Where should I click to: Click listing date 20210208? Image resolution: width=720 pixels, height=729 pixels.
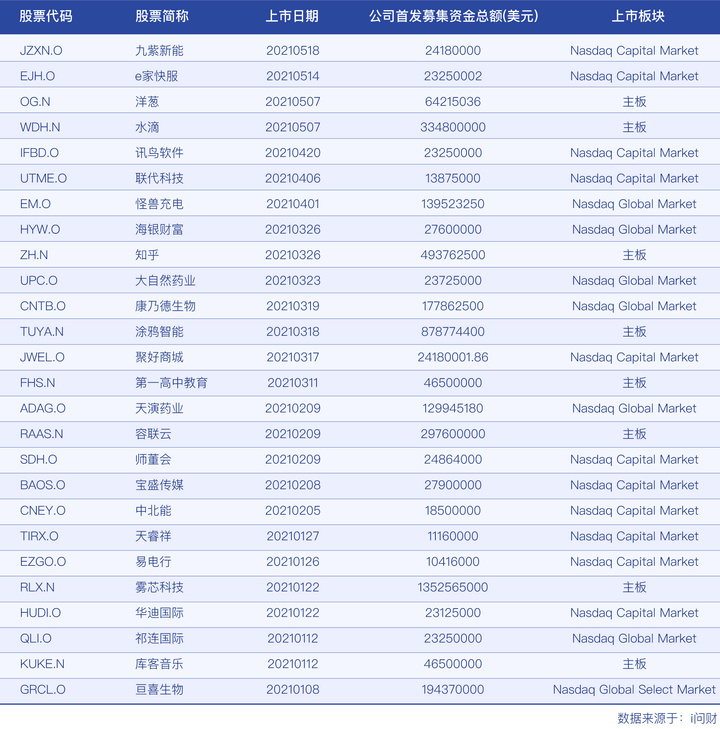(293, 485)
